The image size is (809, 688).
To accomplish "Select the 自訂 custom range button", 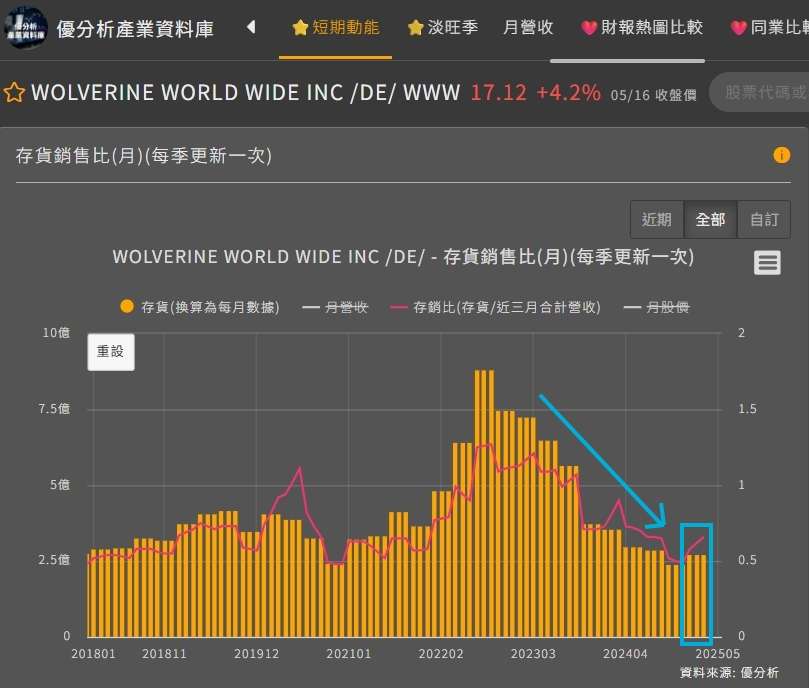I will point(764,219).
